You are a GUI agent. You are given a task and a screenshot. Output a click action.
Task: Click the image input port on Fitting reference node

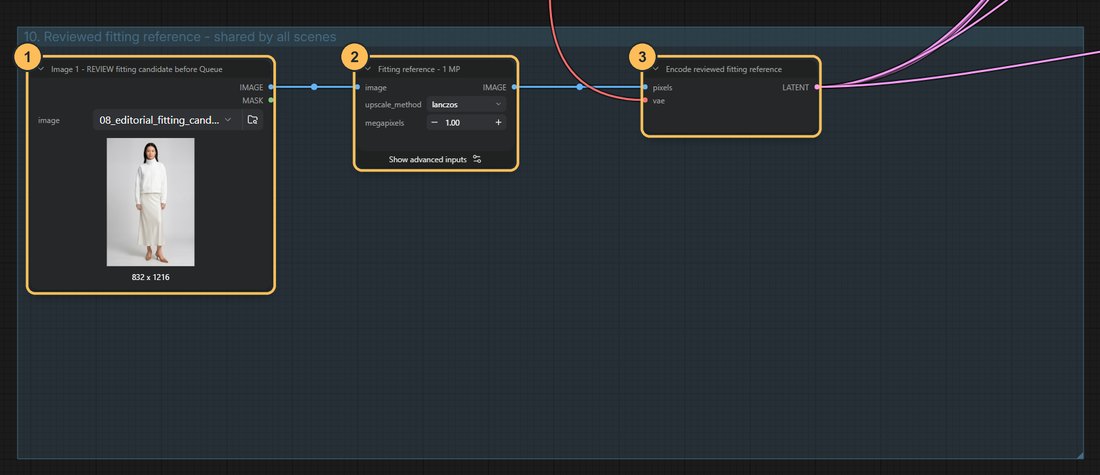[x=357, y=87]
